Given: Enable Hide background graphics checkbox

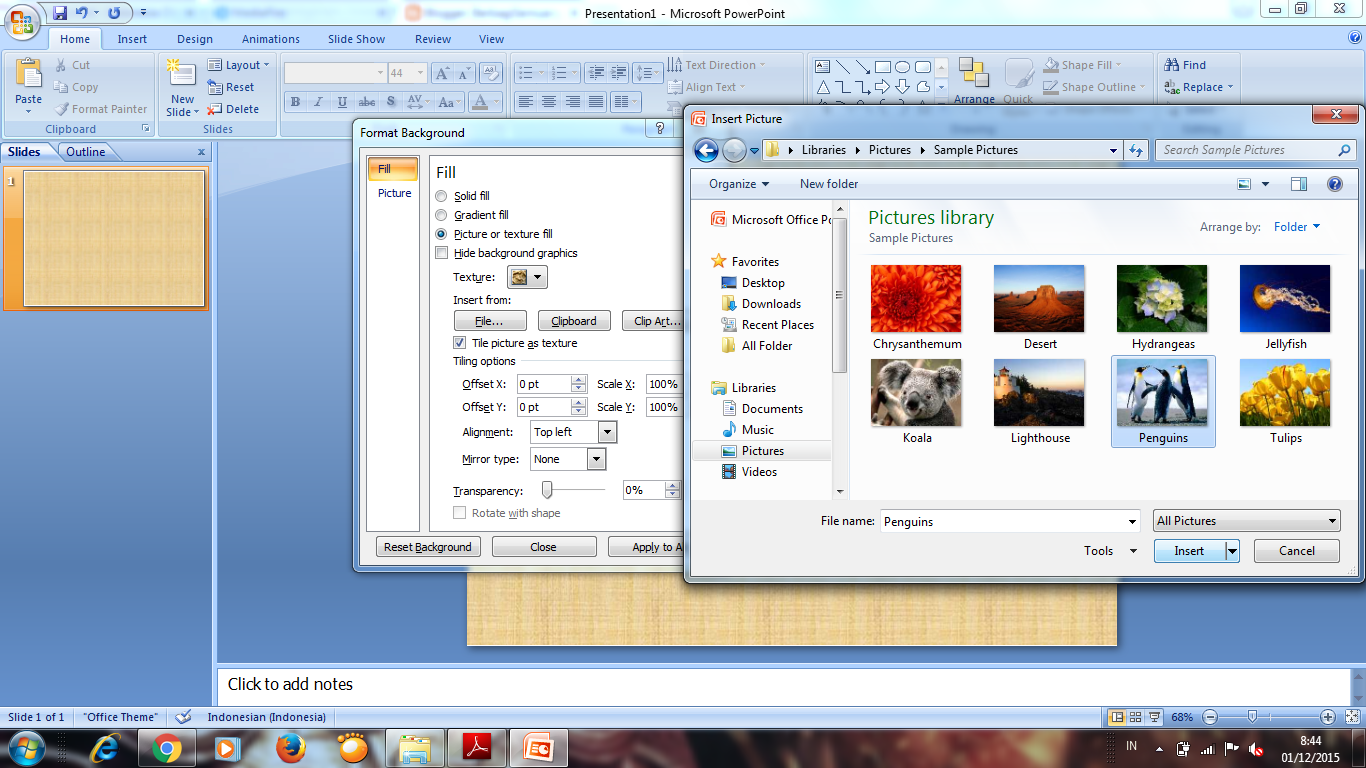Looking at the screenshot, I should coord(442,253).
